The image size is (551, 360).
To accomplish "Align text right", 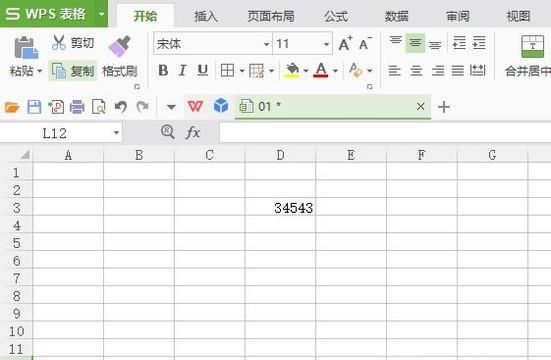I will (x=437, y=71).
